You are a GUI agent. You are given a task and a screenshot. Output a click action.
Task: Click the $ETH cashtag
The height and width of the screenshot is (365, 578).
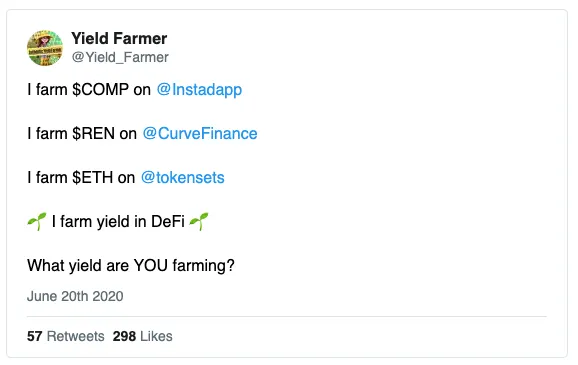93,178
